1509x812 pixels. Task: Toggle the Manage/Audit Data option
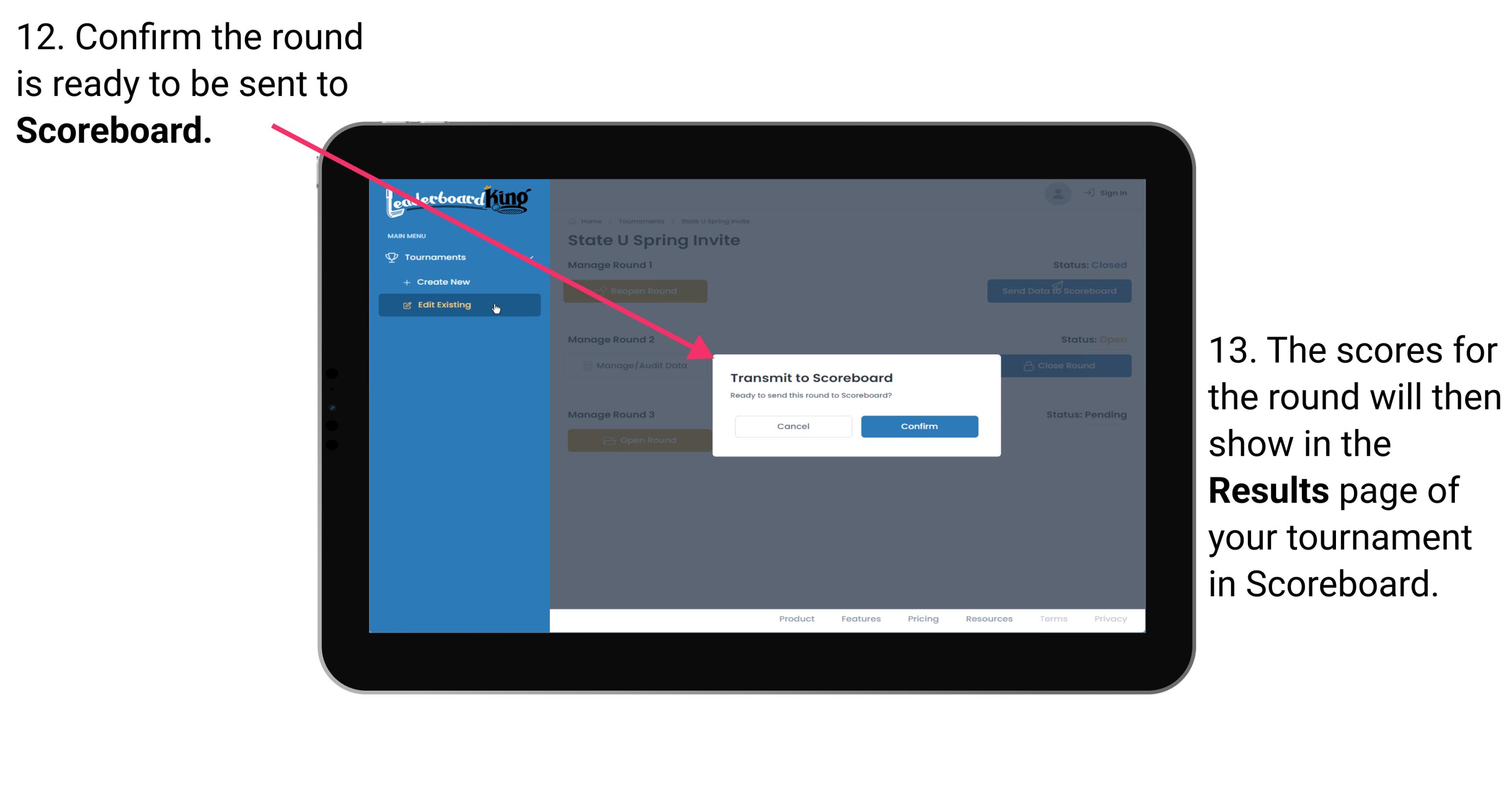[x=640, y=365]
